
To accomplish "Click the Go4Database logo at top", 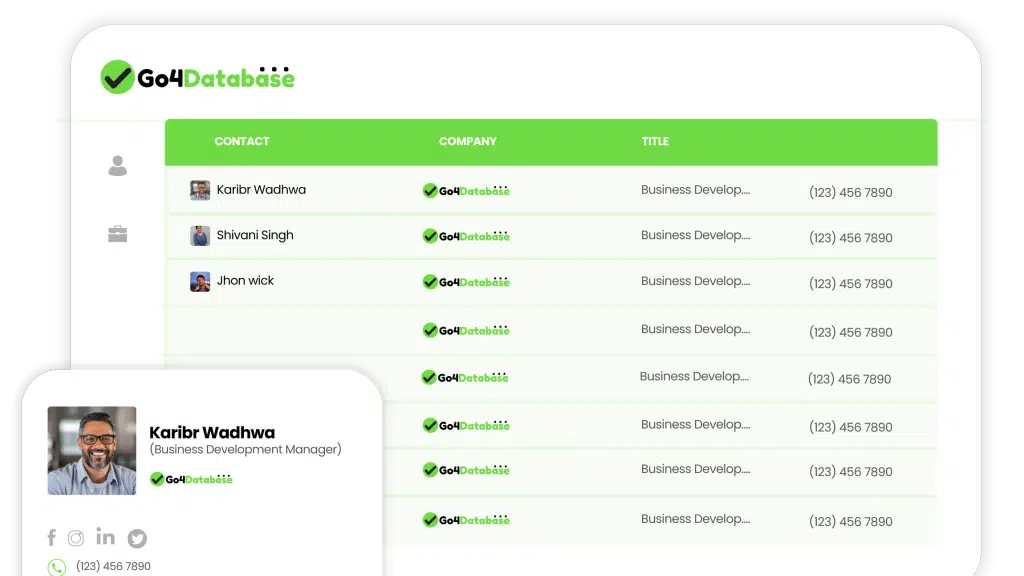I will pos(197,77).
